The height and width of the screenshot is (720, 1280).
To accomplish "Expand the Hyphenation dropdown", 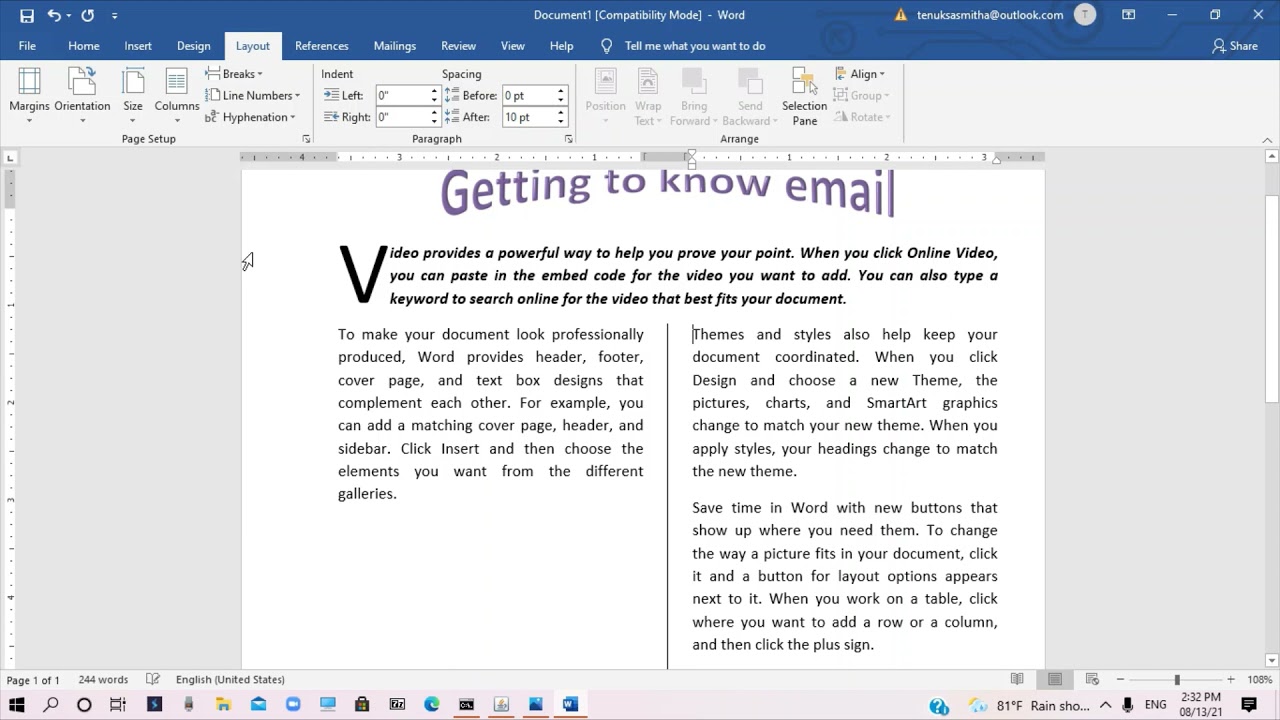I will 250,117.
